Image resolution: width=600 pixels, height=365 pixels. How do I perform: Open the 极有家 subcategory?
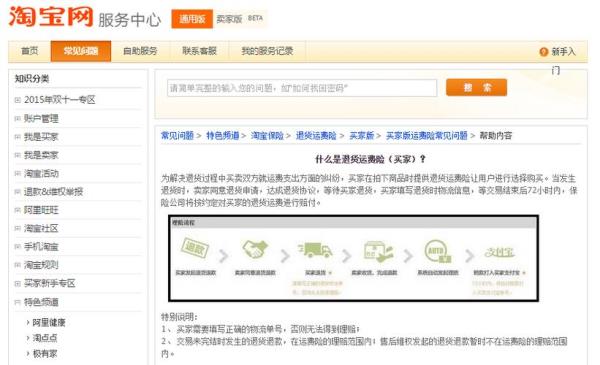click(x=45, y=354)
